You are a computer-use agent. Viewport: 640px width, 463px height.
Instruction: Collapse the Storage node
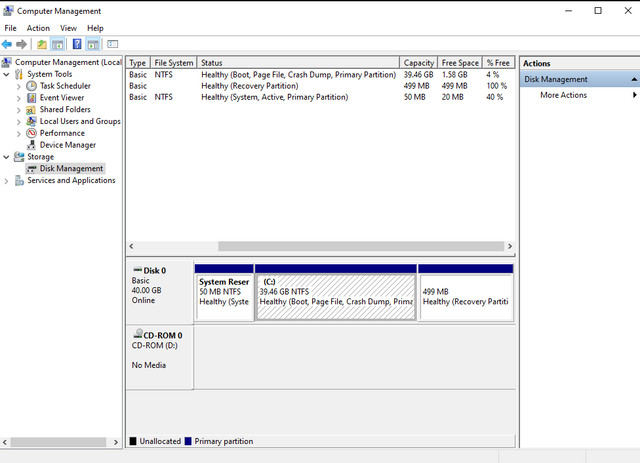(x=6, y=157)
